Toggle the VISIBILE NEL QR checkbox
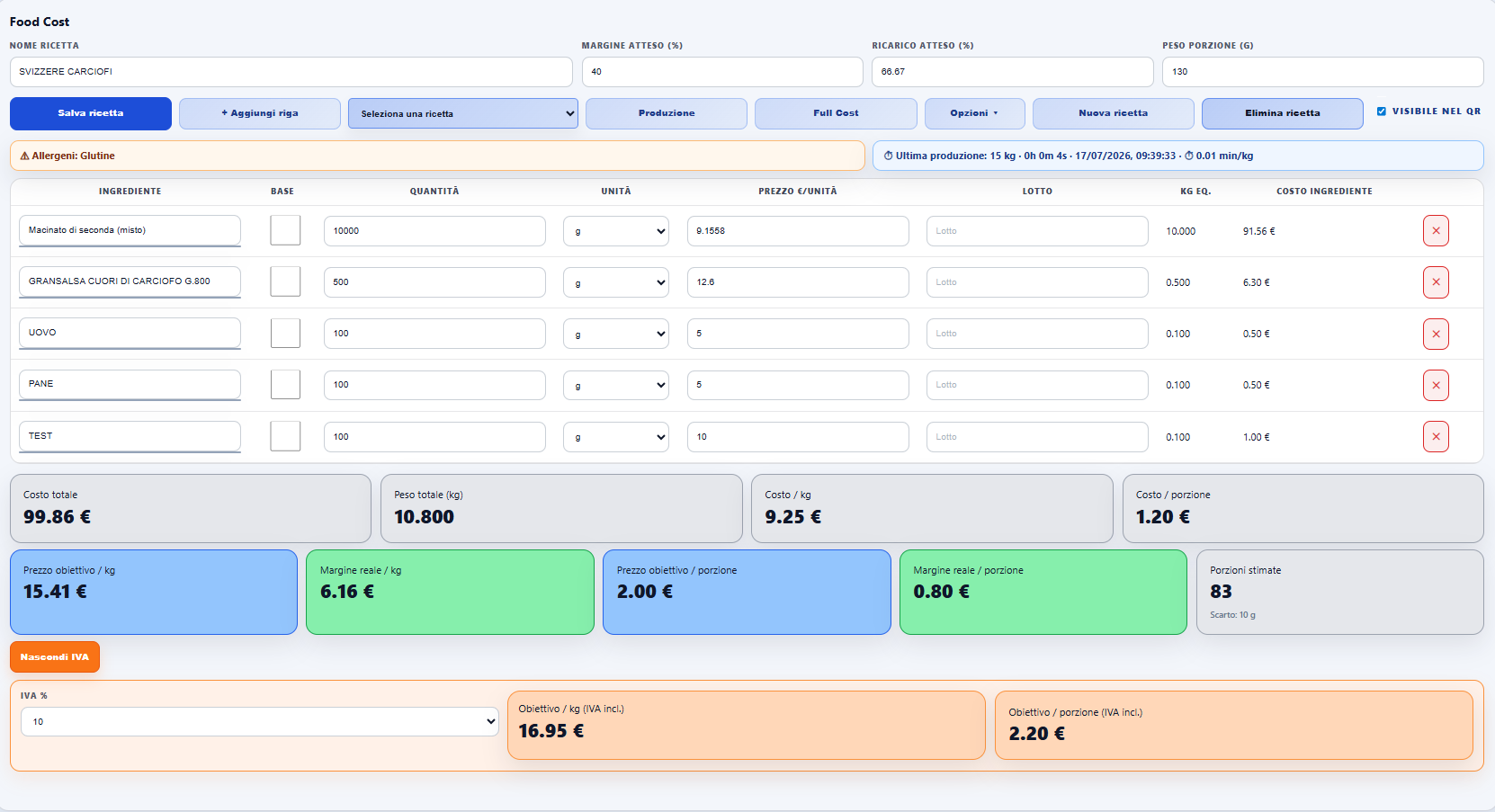 [1382, 112]
